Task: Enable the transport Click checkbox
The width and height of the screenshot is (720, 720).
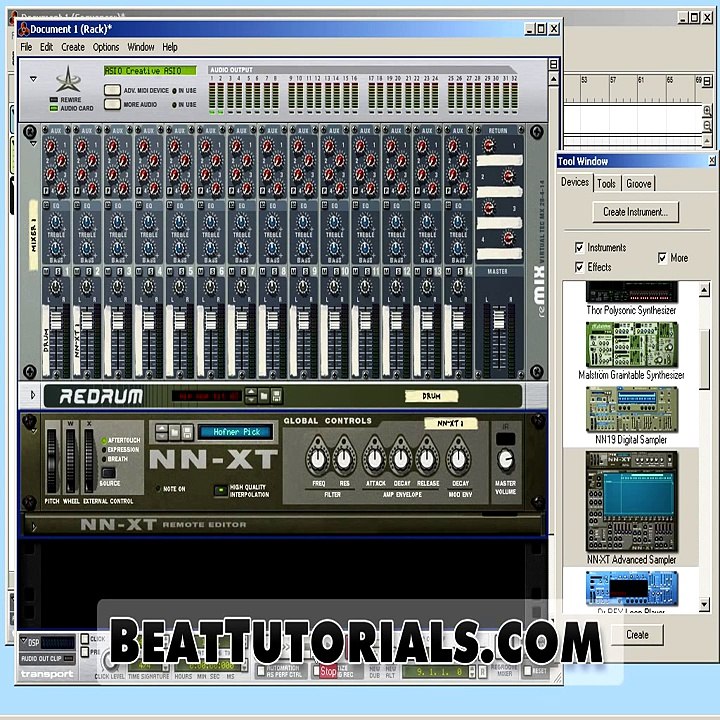Action: 85,638
